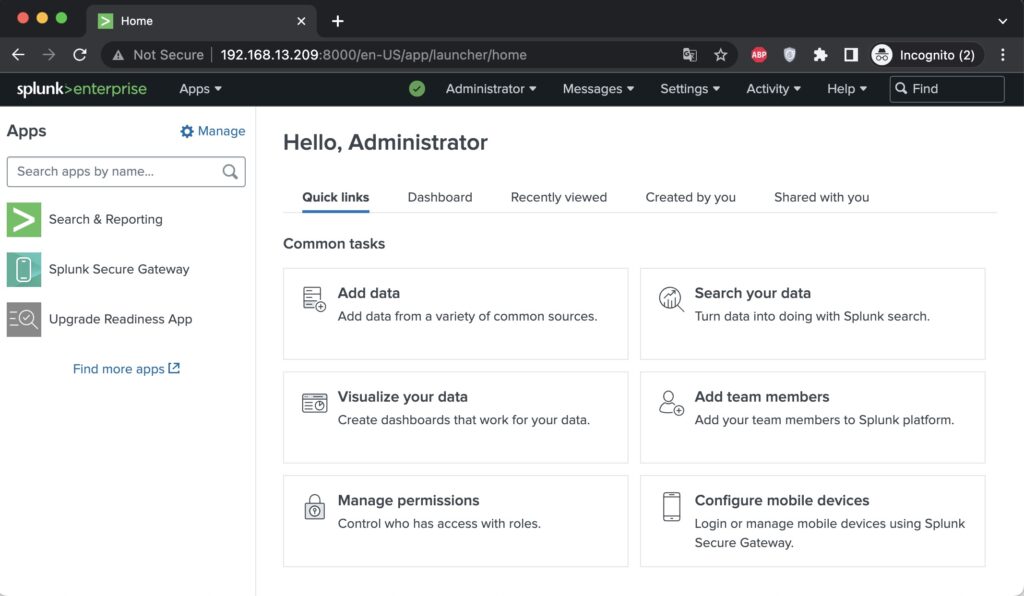The image size is (1024, 596).
Task: Click the Search & Reporting app name
Action: pyautogui.click(x=106, y=219)
